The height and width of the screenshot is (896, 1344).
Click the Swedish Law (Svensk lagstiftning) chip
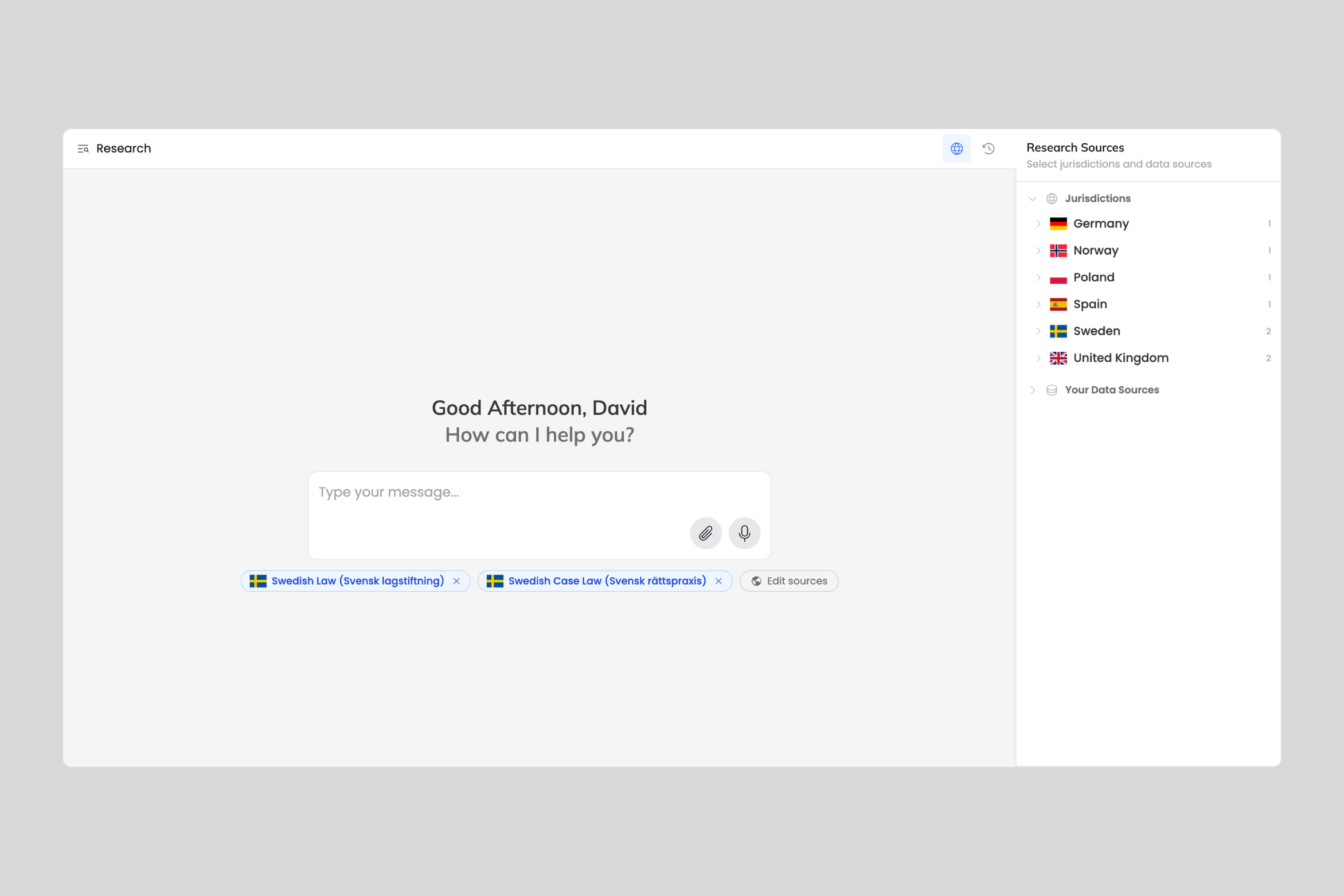coord(357,581)
